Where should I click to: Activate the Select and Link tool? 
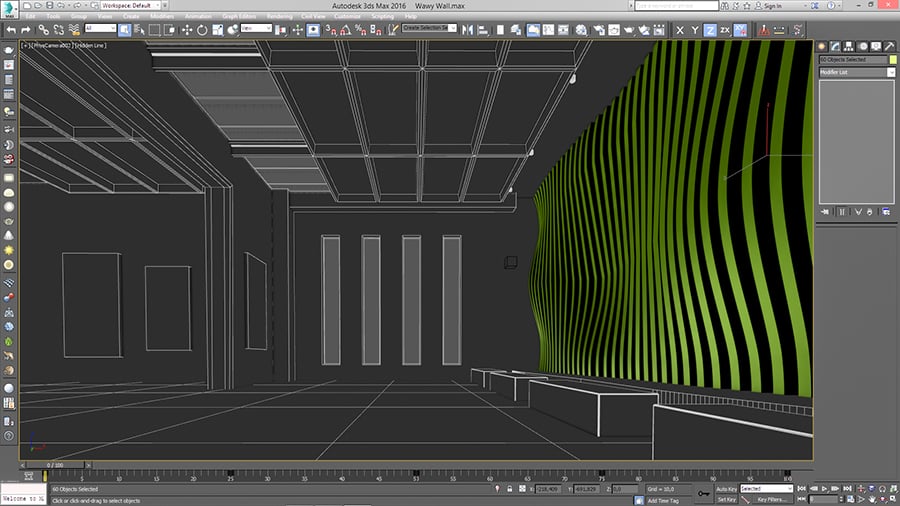click(x=44, y=30)
